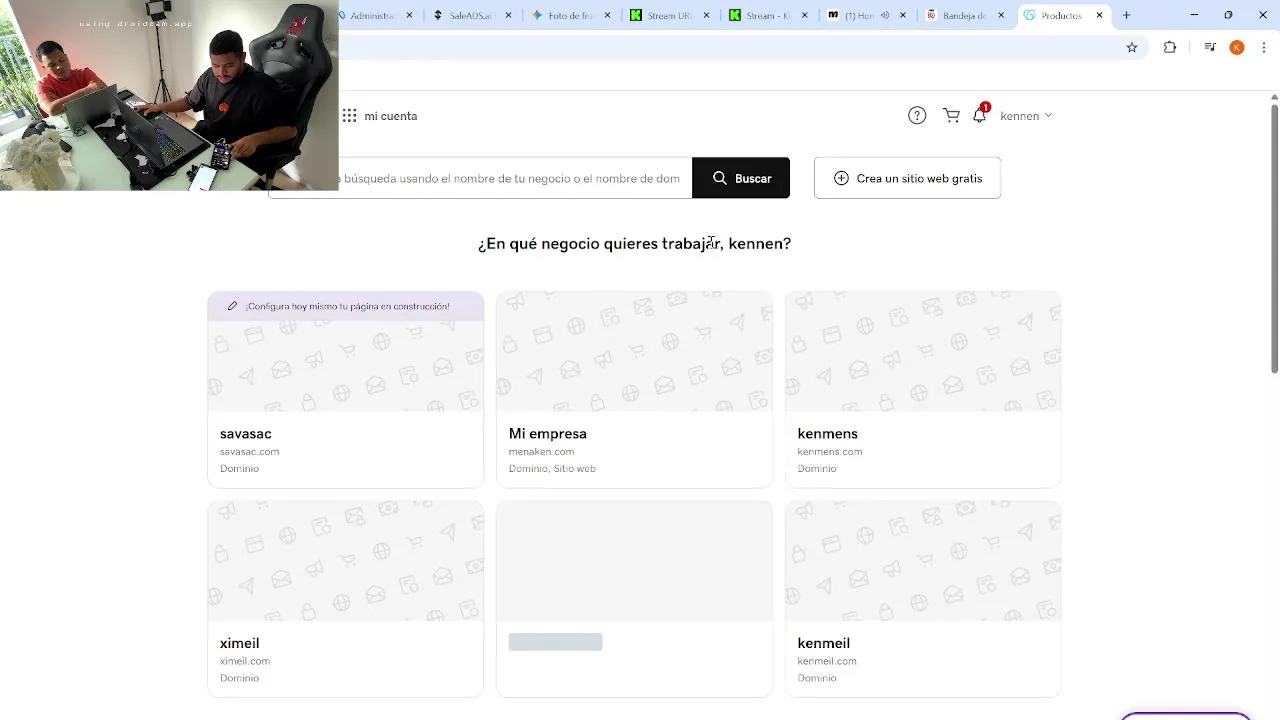Open the kenmens business card title
Image resolution: width=1280 pixels, height=720 pixels.
[828, 434]
